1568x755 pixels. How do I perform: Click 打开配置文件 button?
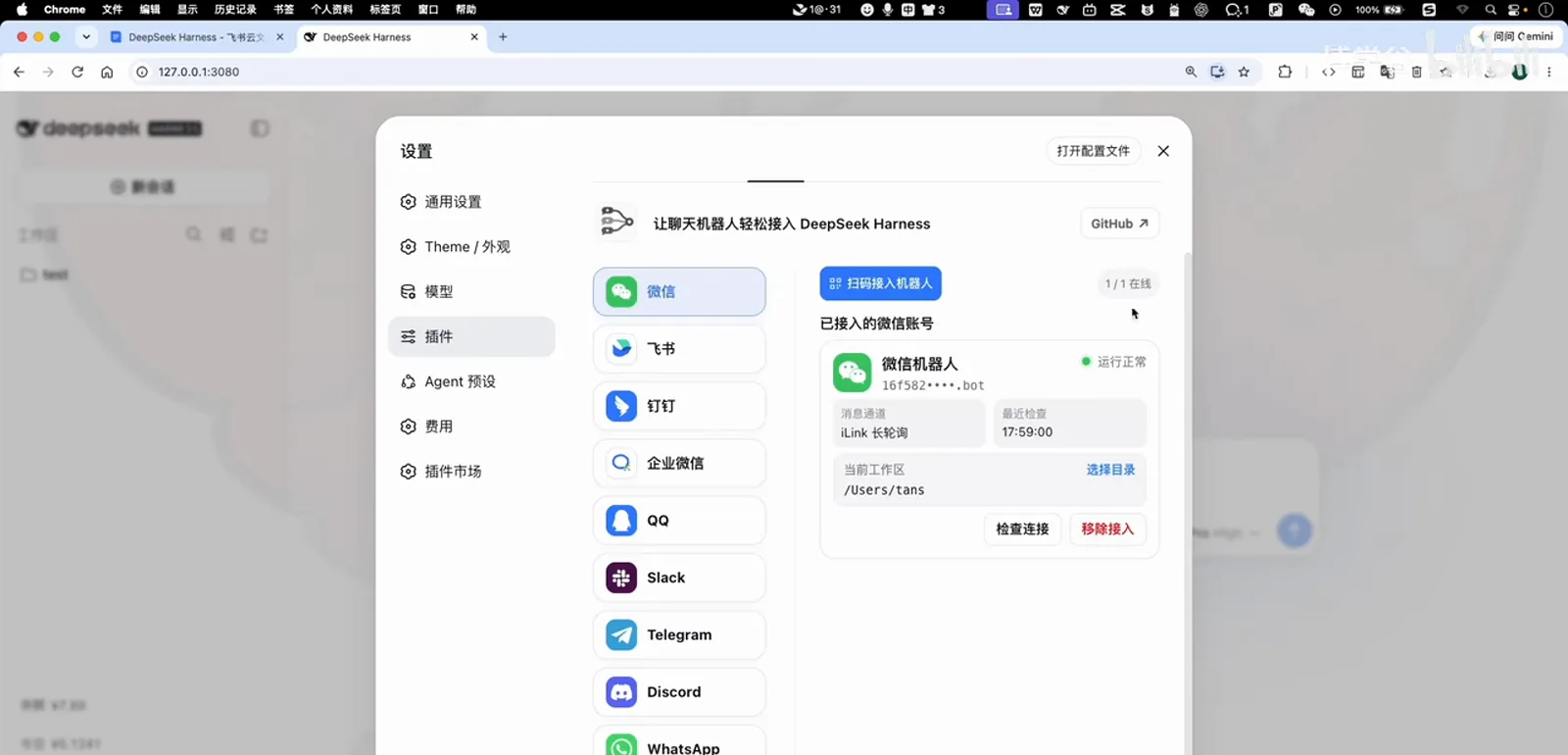(1093, 151)
